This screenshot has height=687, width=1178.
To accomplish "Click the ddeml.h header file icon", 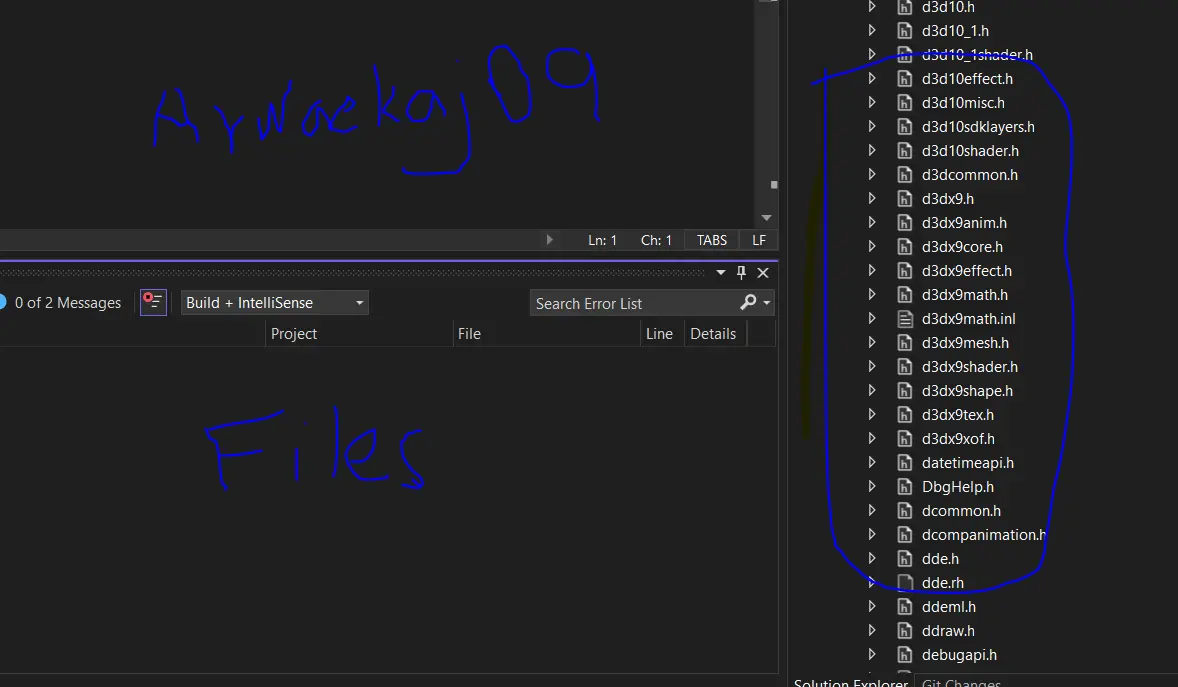I will pyautogui.click(x=905, y=607).
